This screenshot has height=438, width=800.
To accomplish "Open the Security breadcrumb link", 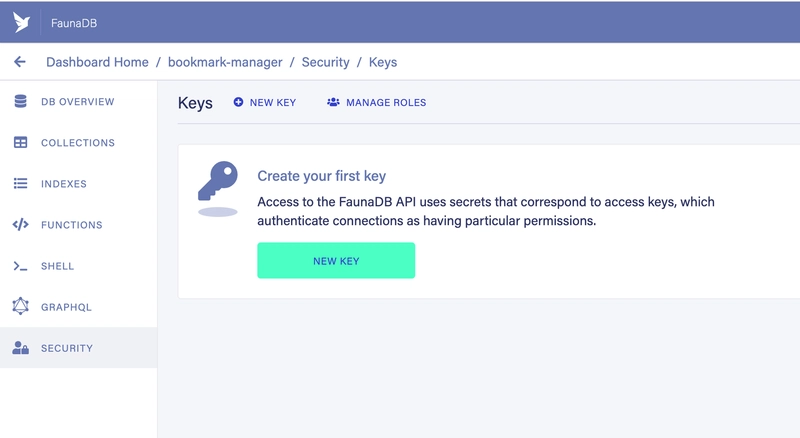I will (326, 62).
